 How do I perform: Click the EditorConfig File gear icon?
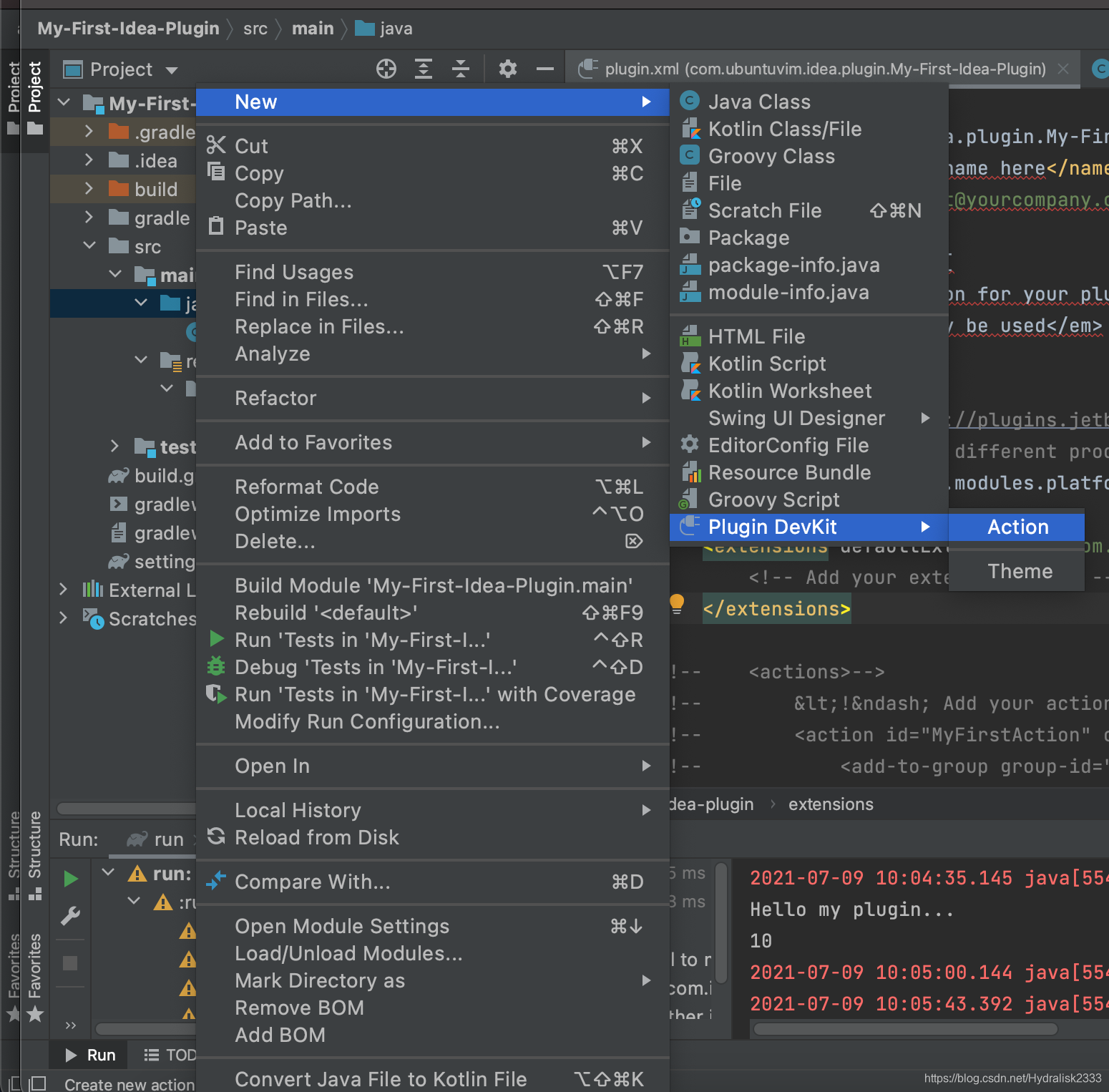[x=690, y=444]
